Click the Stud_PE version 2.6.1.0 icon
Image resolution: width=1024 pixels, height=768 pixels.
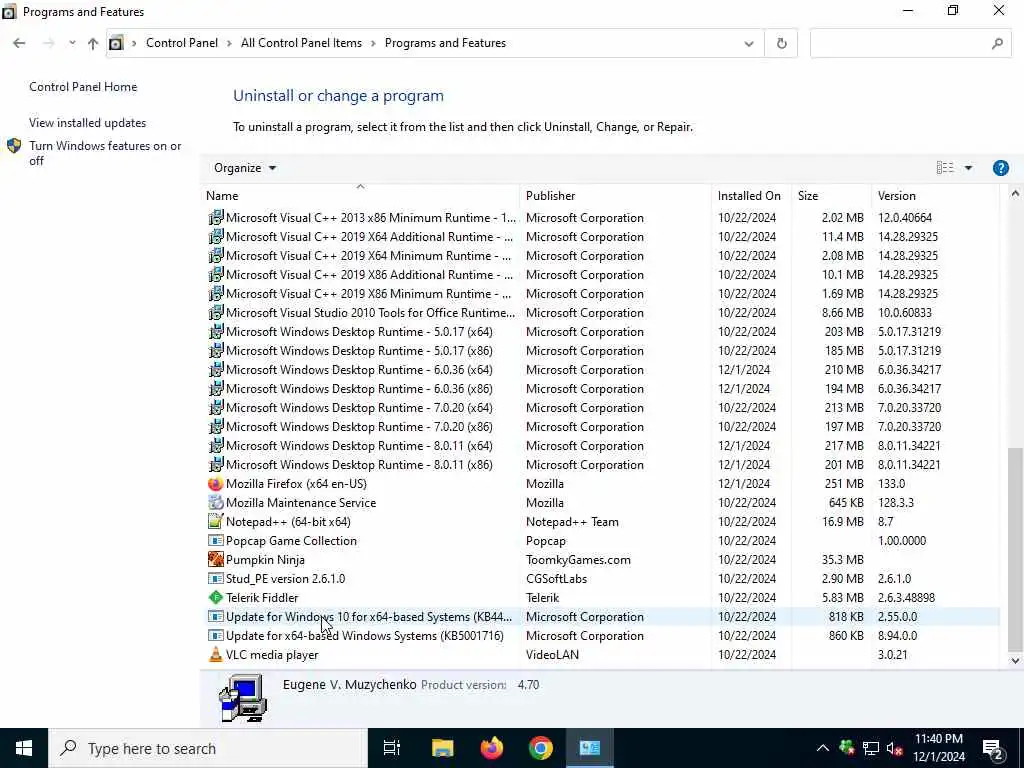tap(216, 579)
